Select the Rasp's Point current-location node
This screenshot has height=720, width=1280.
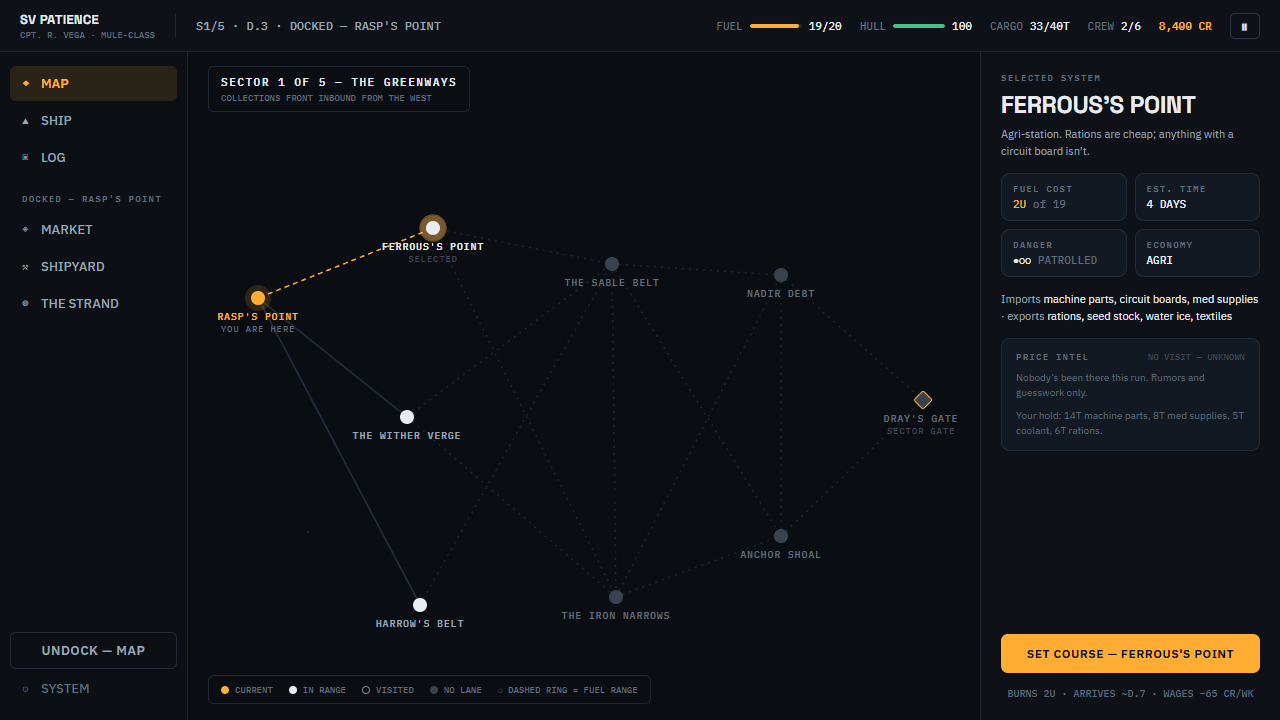[x=258, y=298]
